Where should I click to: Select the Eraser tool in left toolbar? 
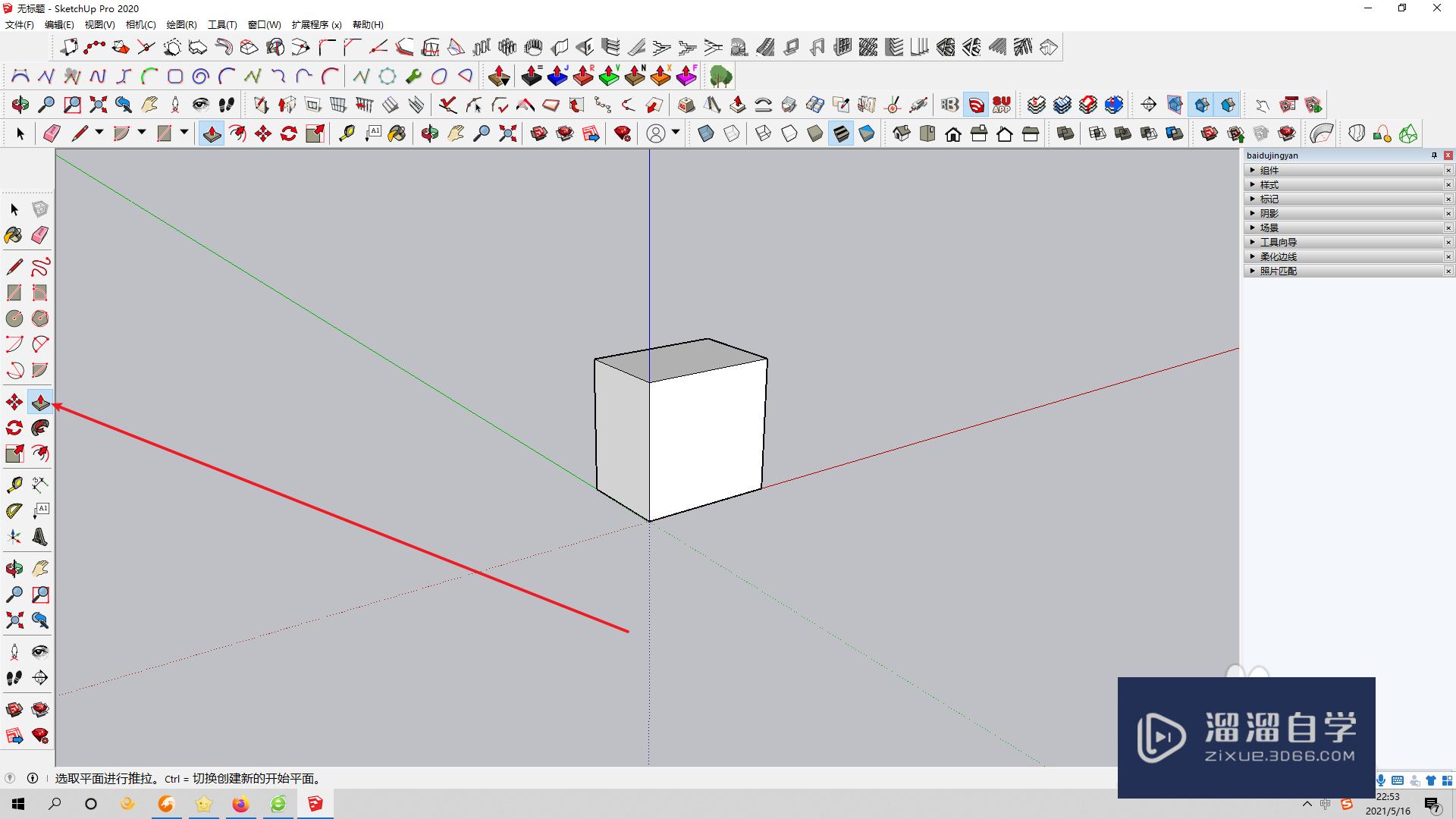(x=40, y=235)
